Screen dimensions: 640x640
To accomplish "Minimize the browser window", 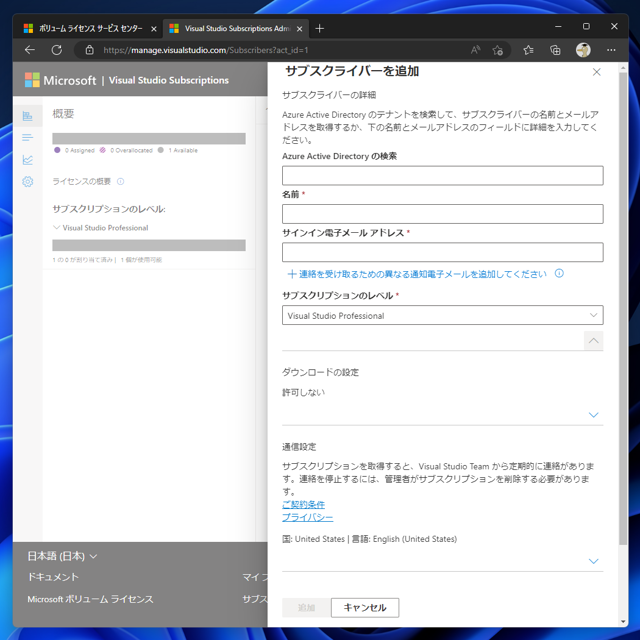I will coord(558,27).
